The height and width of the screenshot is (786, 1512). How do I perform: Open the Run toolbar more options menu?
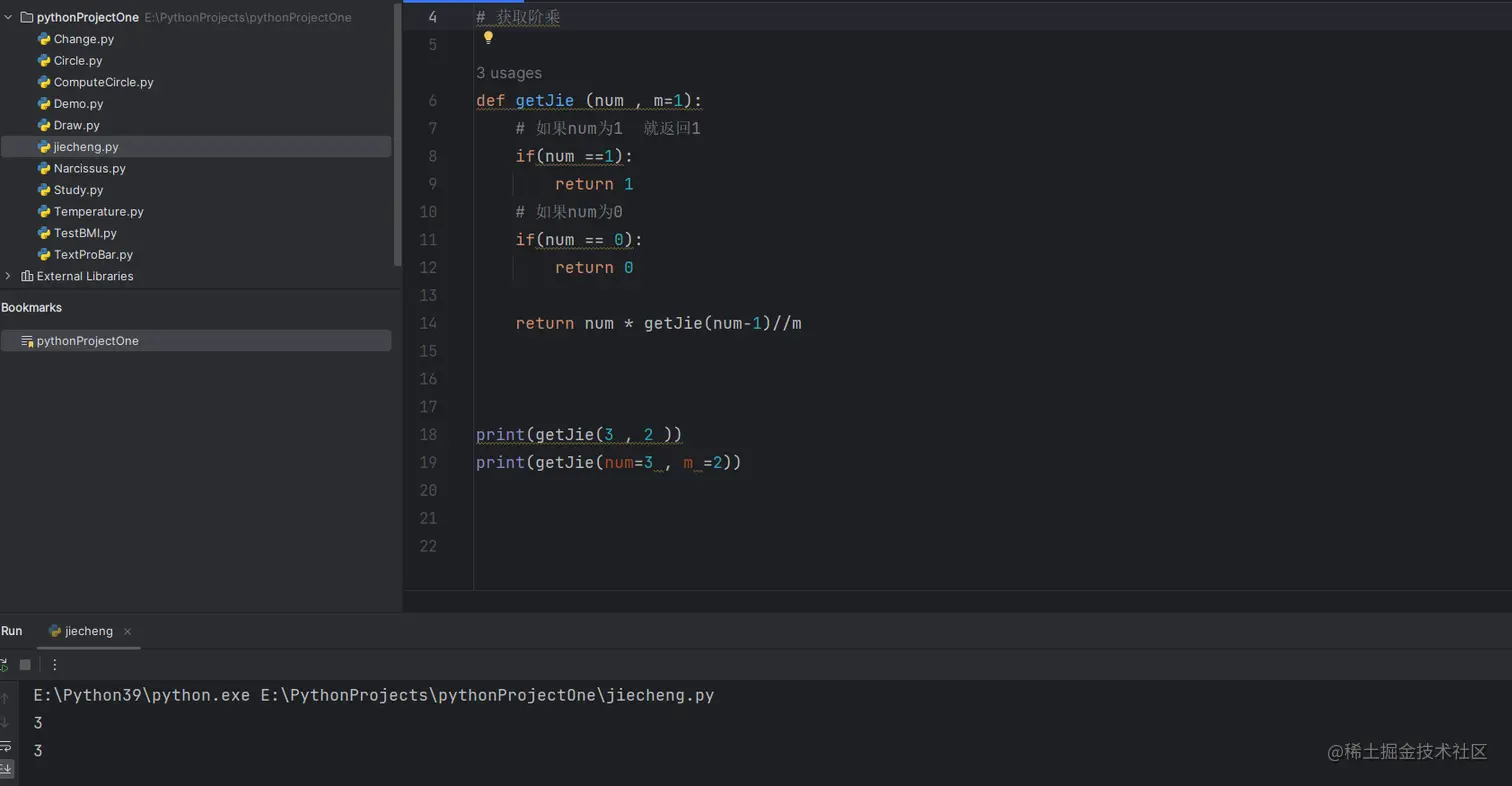point(55,664)
